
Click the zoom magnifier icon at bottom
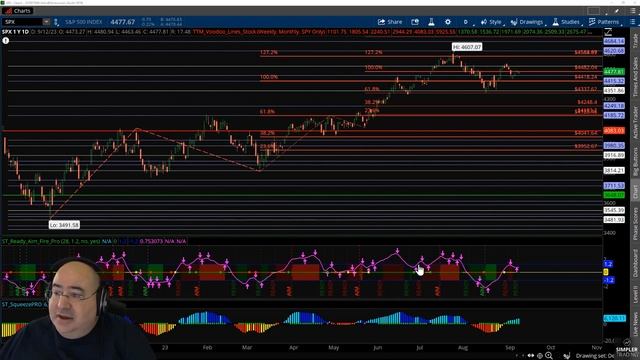click(x=549, y=356)
